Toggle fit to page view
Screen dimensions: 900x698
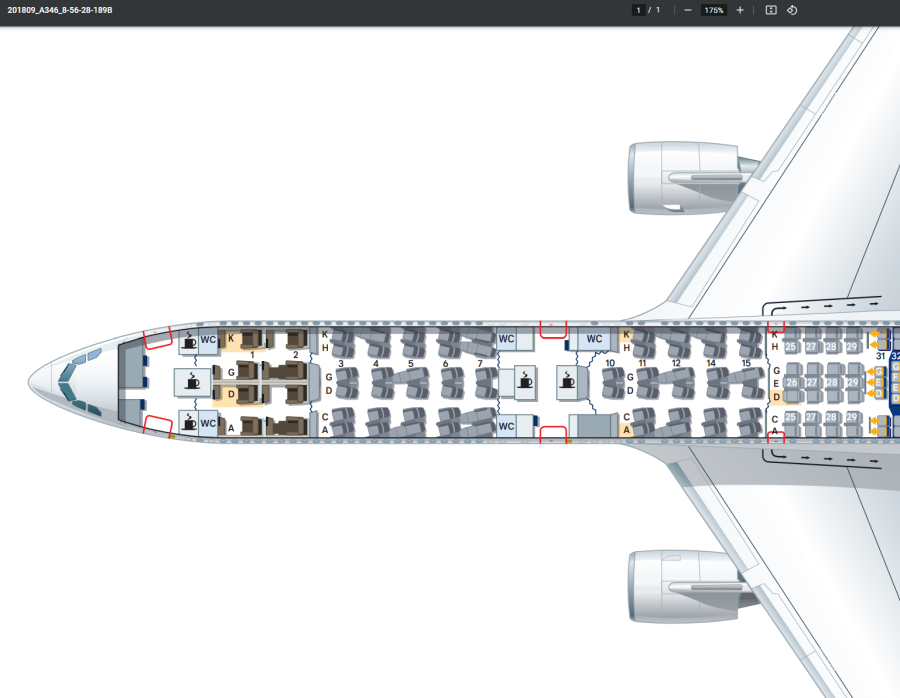(x=771, y=10)
